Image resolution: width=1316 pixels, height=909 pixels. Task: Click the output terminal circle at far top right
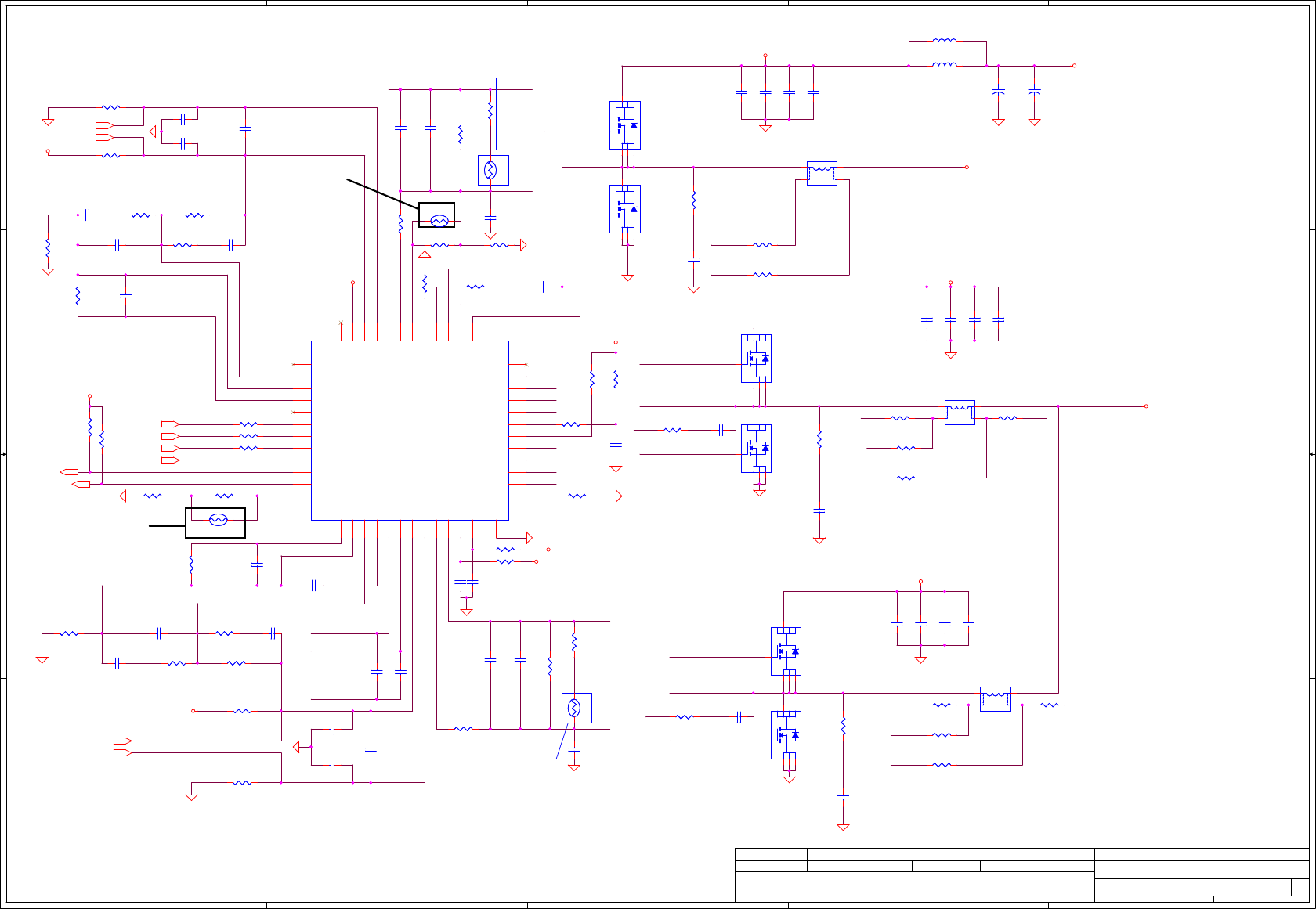(x=1074, y=66)
